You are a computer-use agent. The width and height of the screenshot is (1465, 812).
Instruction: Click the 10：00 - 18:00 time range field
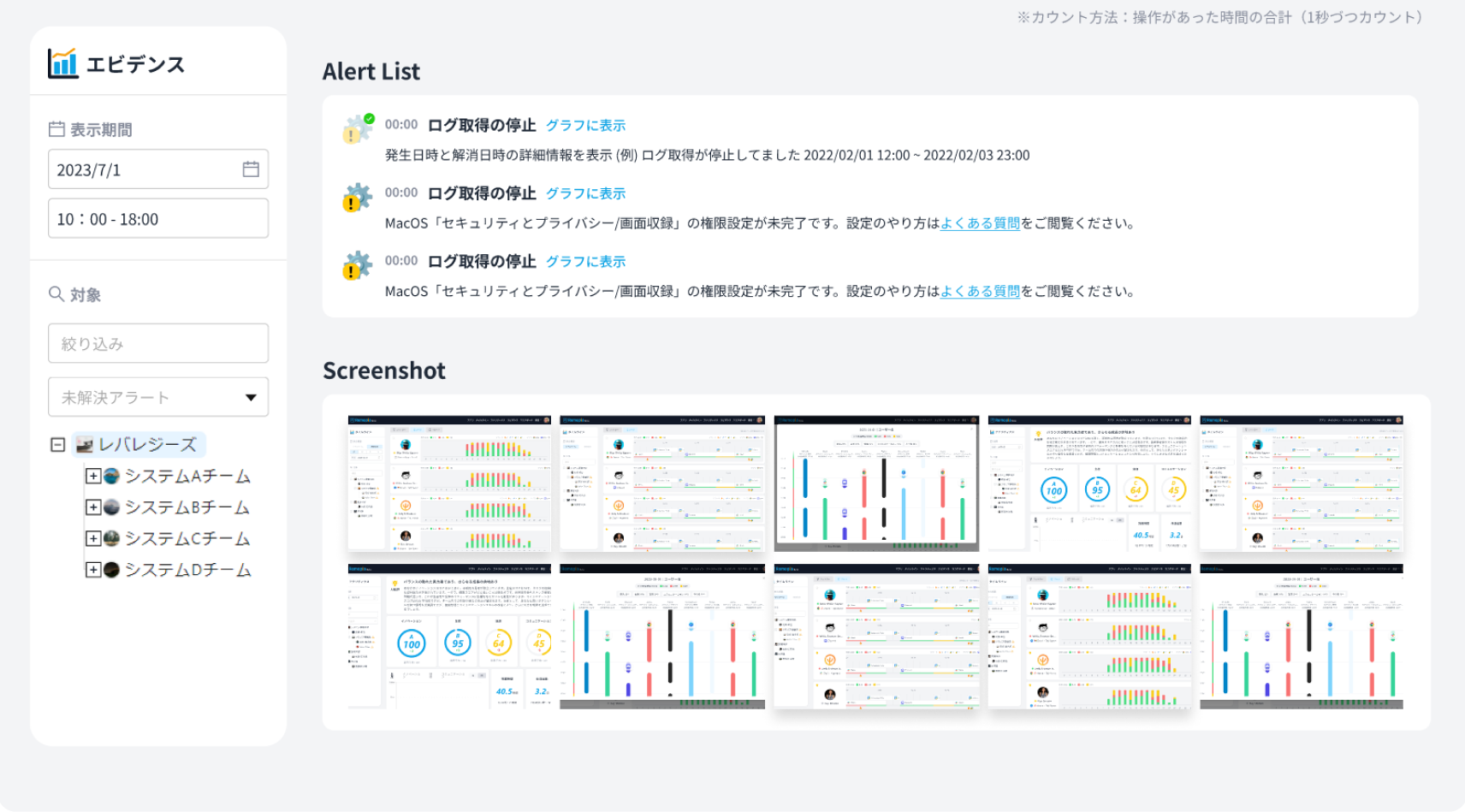158,219
